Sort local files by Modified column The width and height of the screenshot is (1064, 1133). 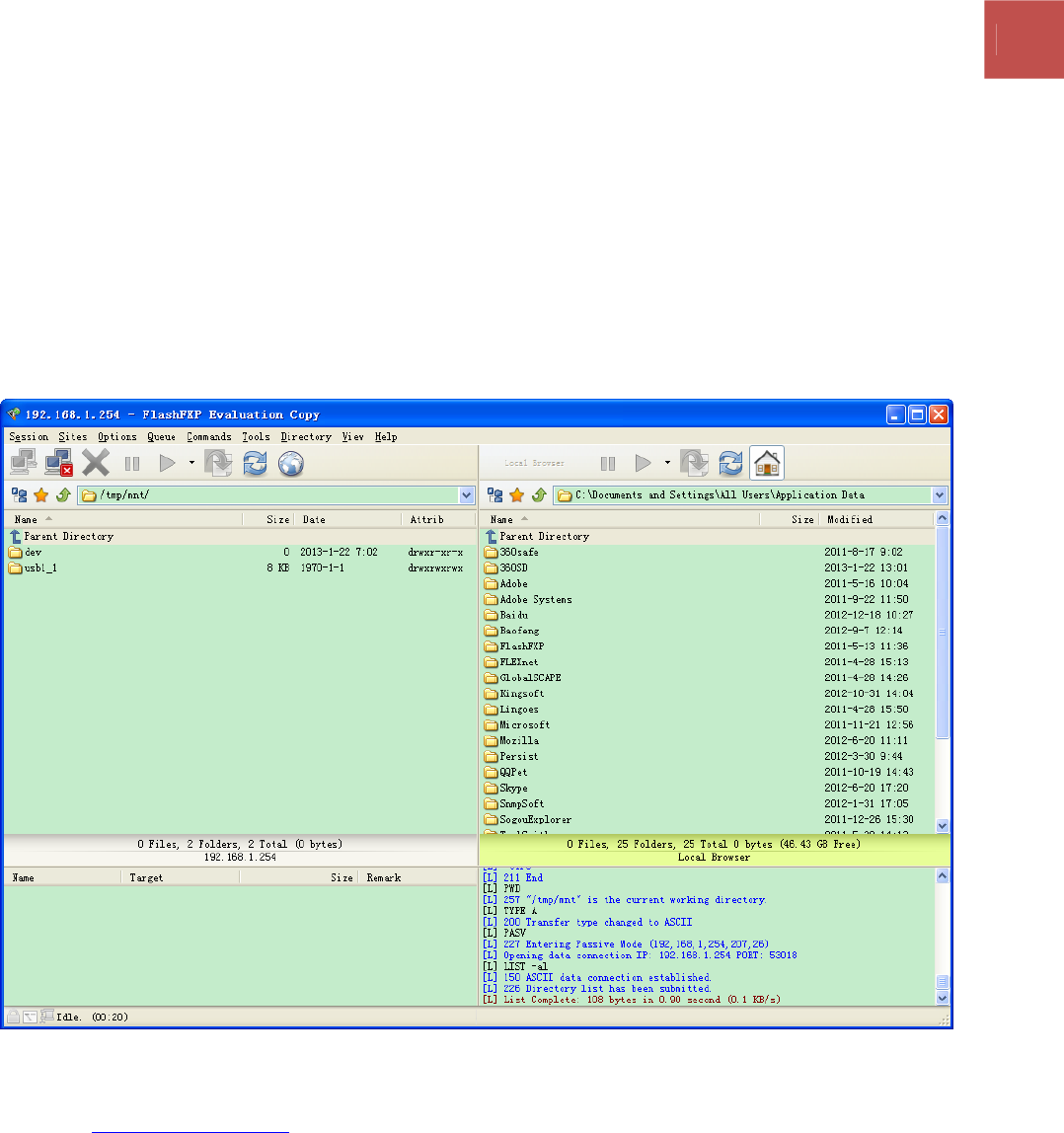[876, 519]
